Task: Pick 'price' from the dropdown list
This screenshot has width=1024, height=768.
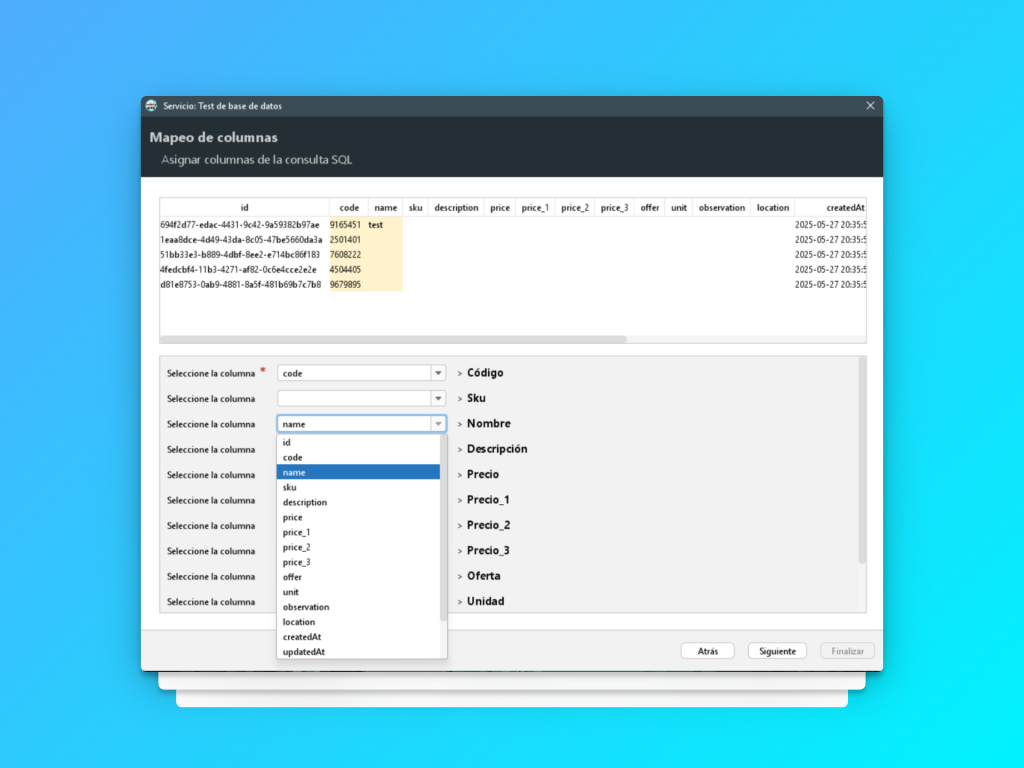Action: click(358, 517)
